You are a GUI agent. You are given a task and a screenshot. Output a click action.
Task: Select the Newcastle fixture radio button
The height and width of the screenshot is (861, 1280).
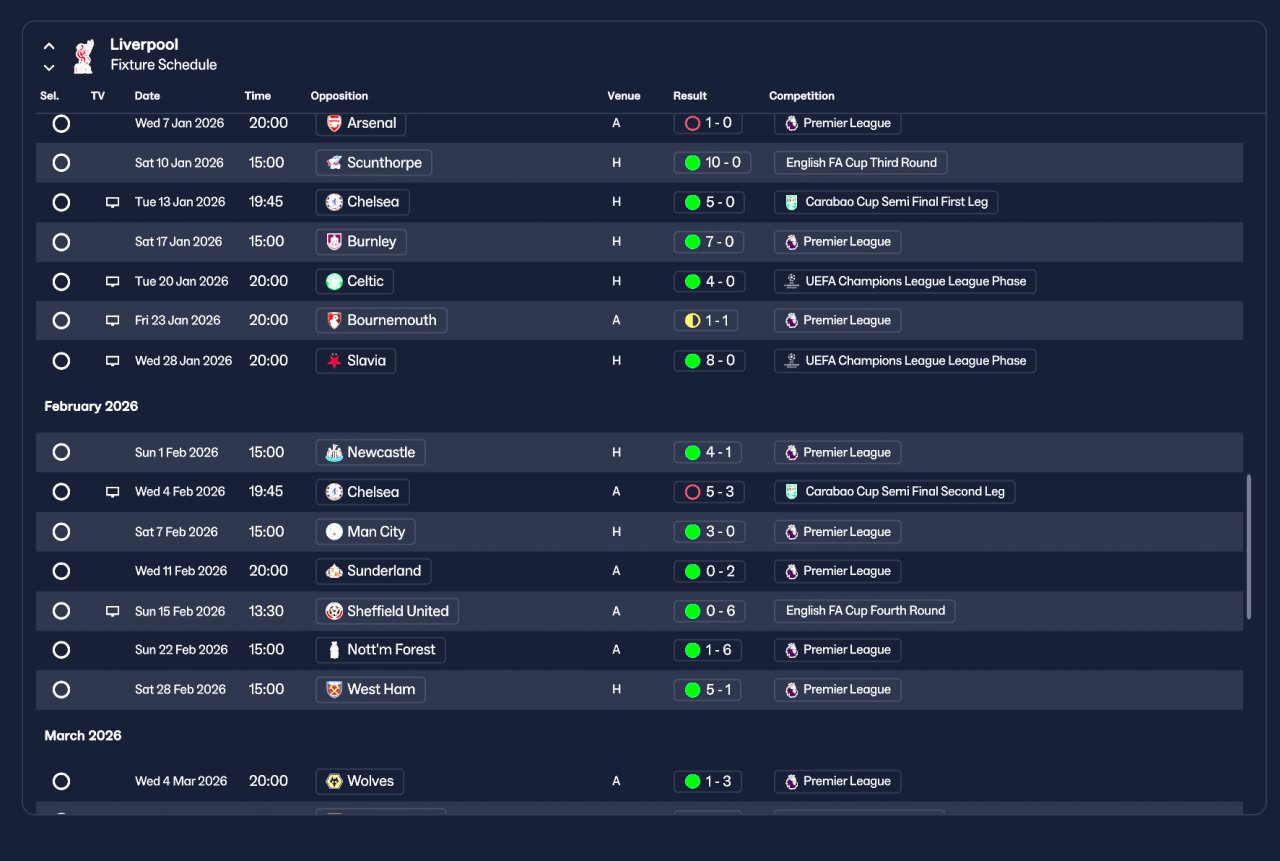coord(61,452)
